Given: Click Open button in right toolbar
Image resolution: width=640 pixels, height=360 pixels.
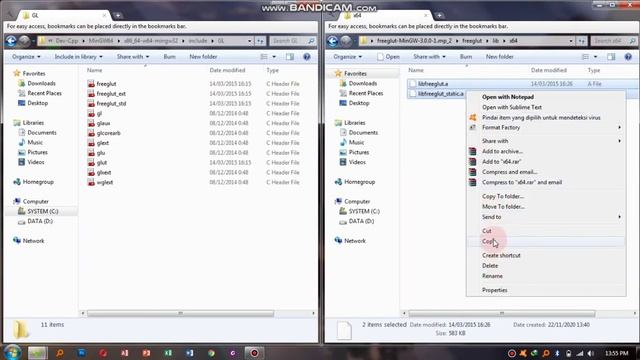Looking at the screenshot, I should pyautogui.click(x=389, y=57).
